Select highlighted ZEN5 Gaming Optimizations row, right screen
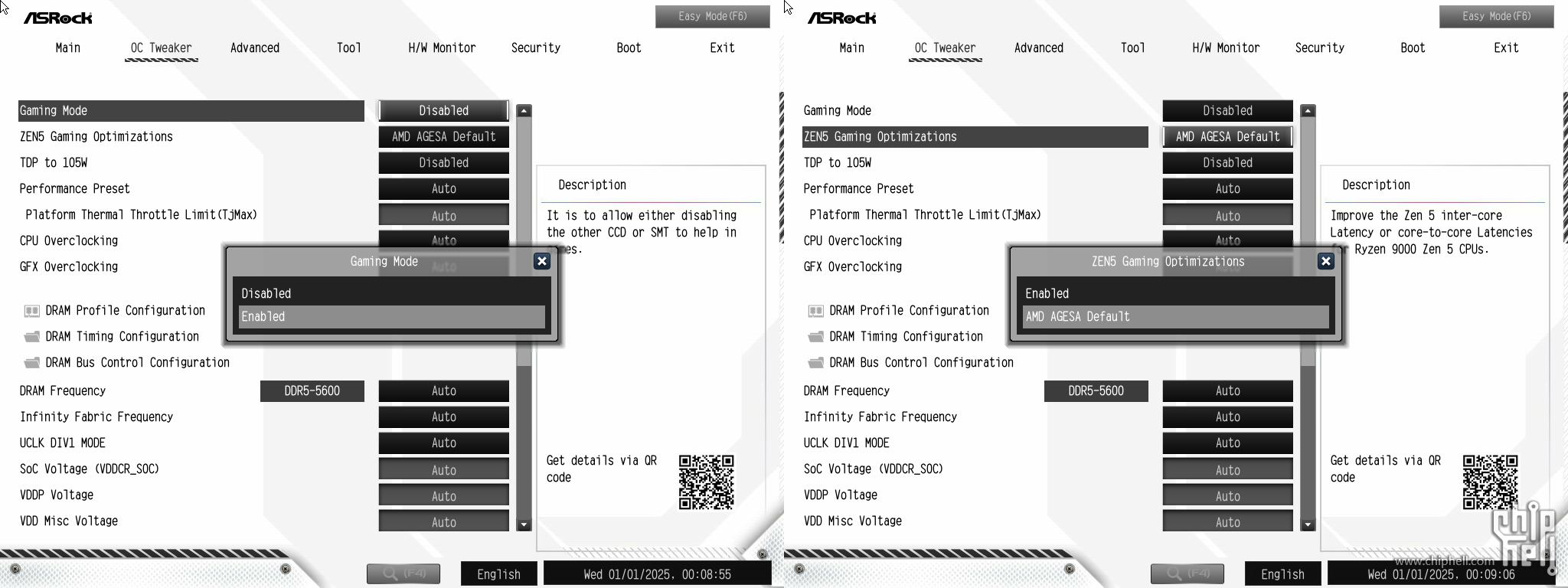Image resolution: width=1568 pixels, height=588 pixels. (x=975, y=137)
